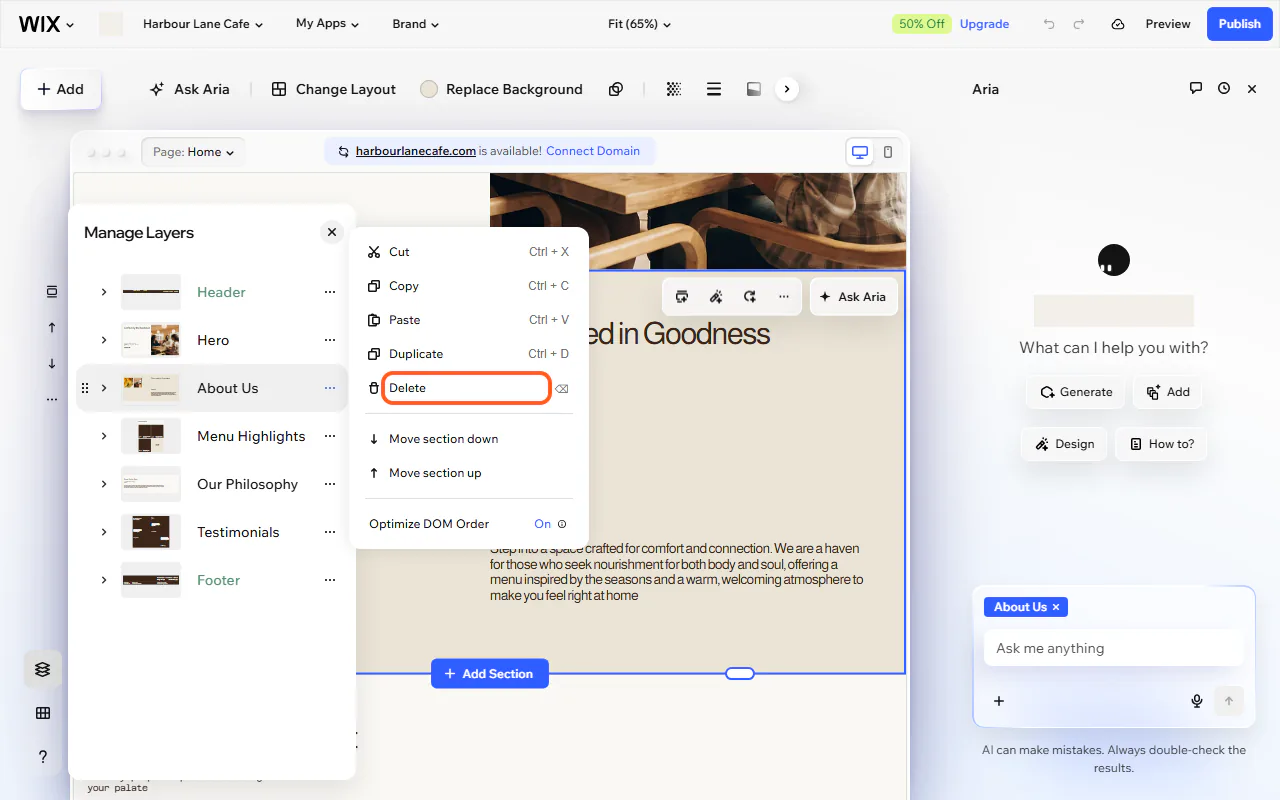Click the Generate suggestion in Aria
This screenshot has width=1280, height=800.
[x=1076, y=392]
